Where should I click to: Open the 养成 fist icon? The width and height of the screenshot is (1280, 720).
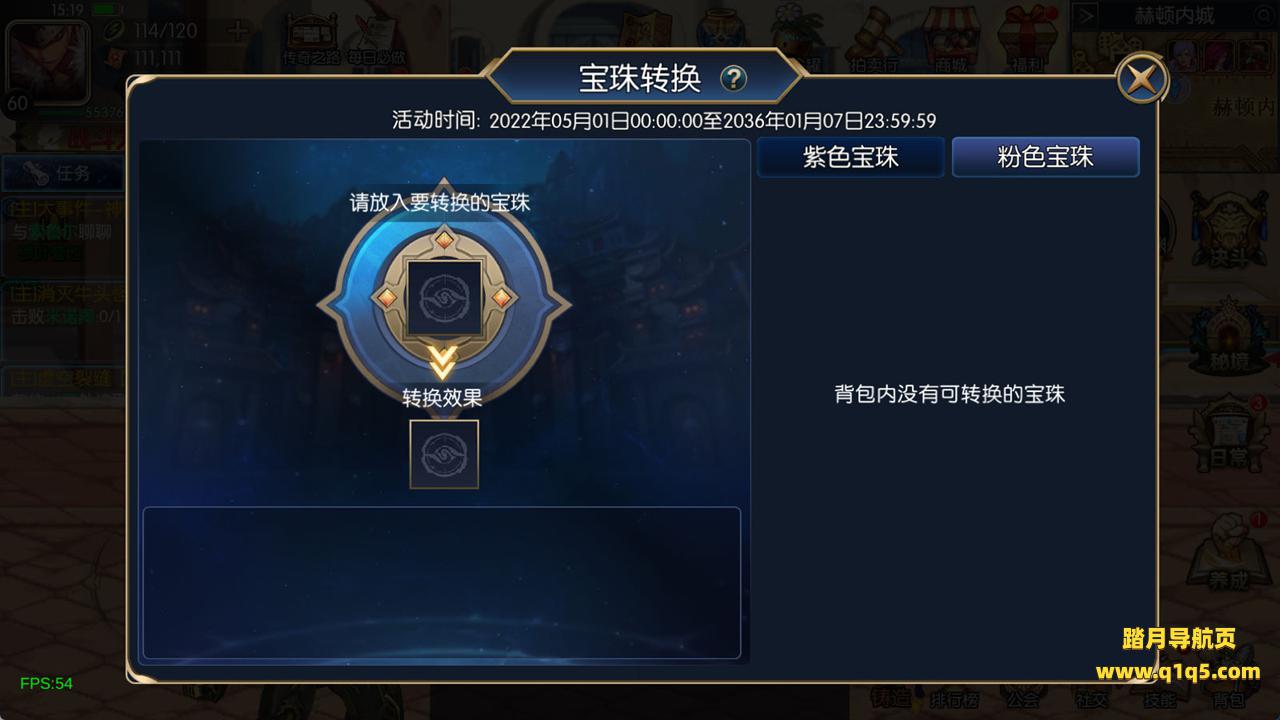point(1228,552)
